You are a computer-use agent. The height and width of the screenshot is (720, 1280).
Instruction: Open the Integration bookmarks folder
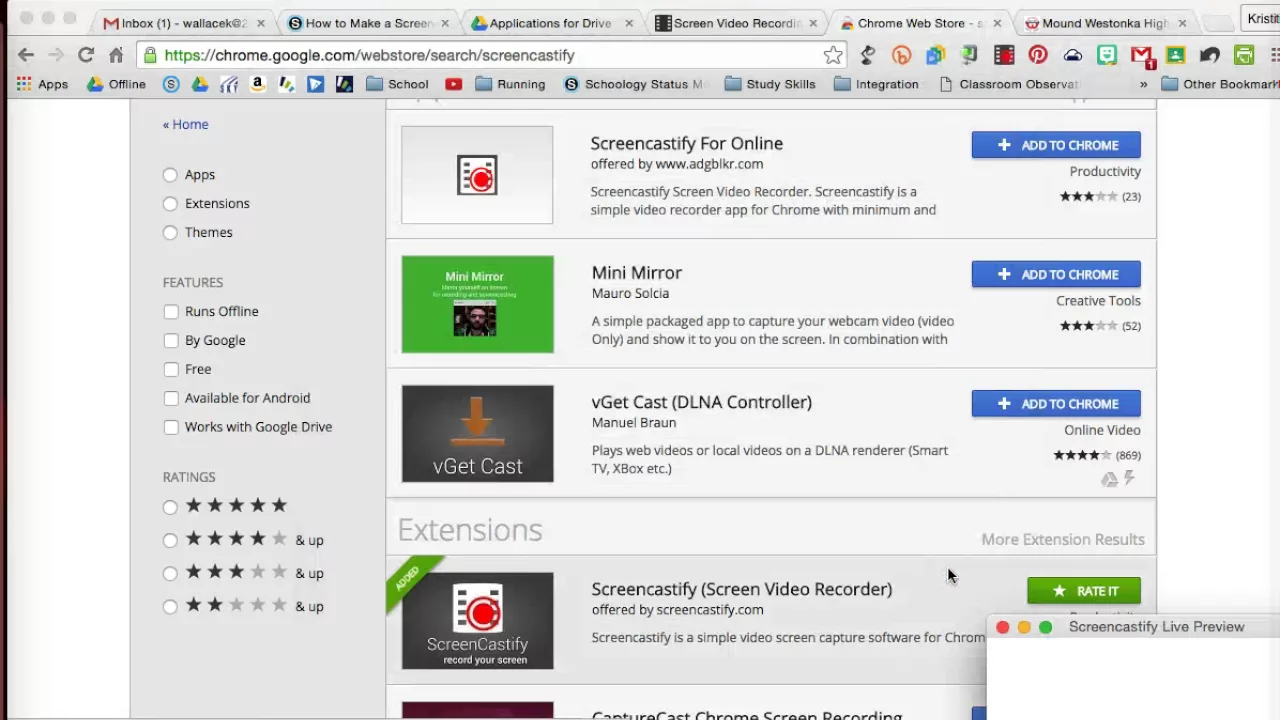coord(876,84)
